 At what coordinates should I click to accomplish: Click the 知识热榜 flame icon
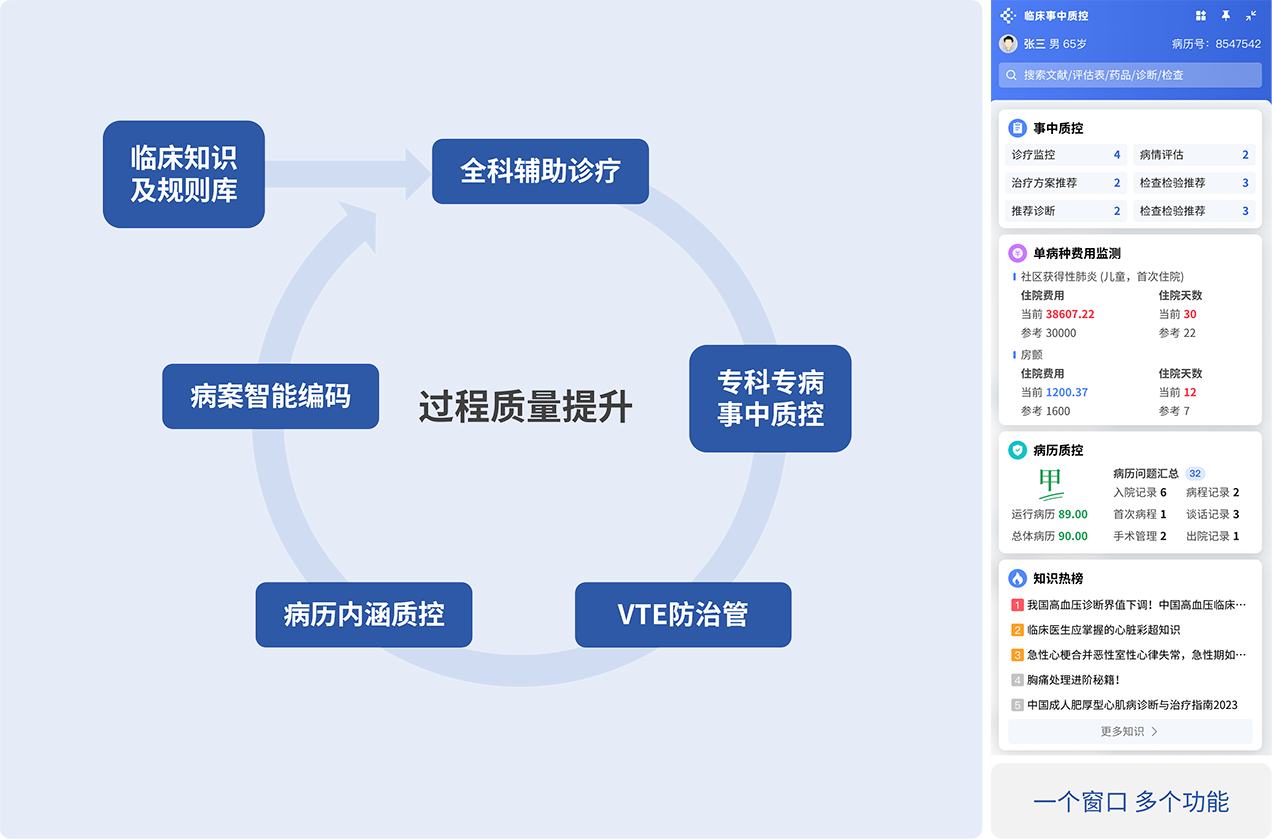point(1017,578)
